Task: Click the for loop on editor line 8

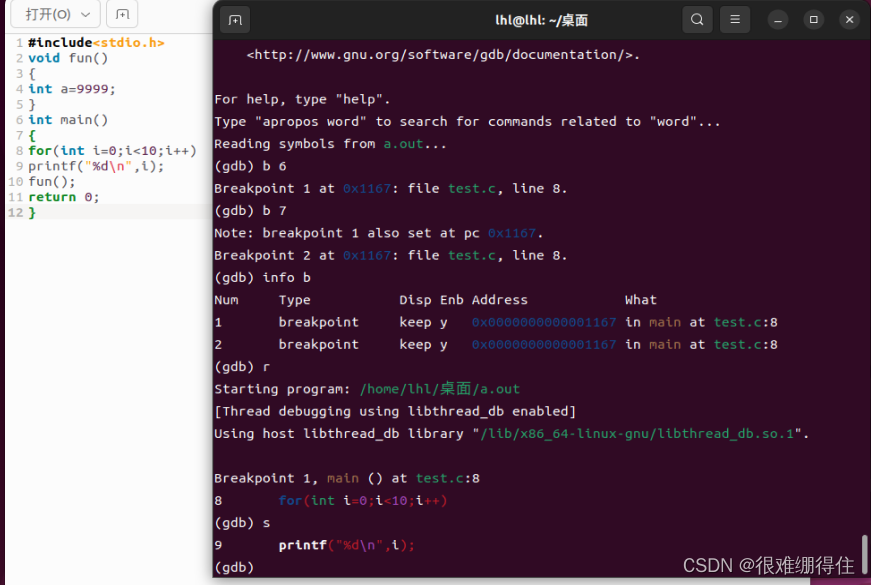Action: click(113, 151)
